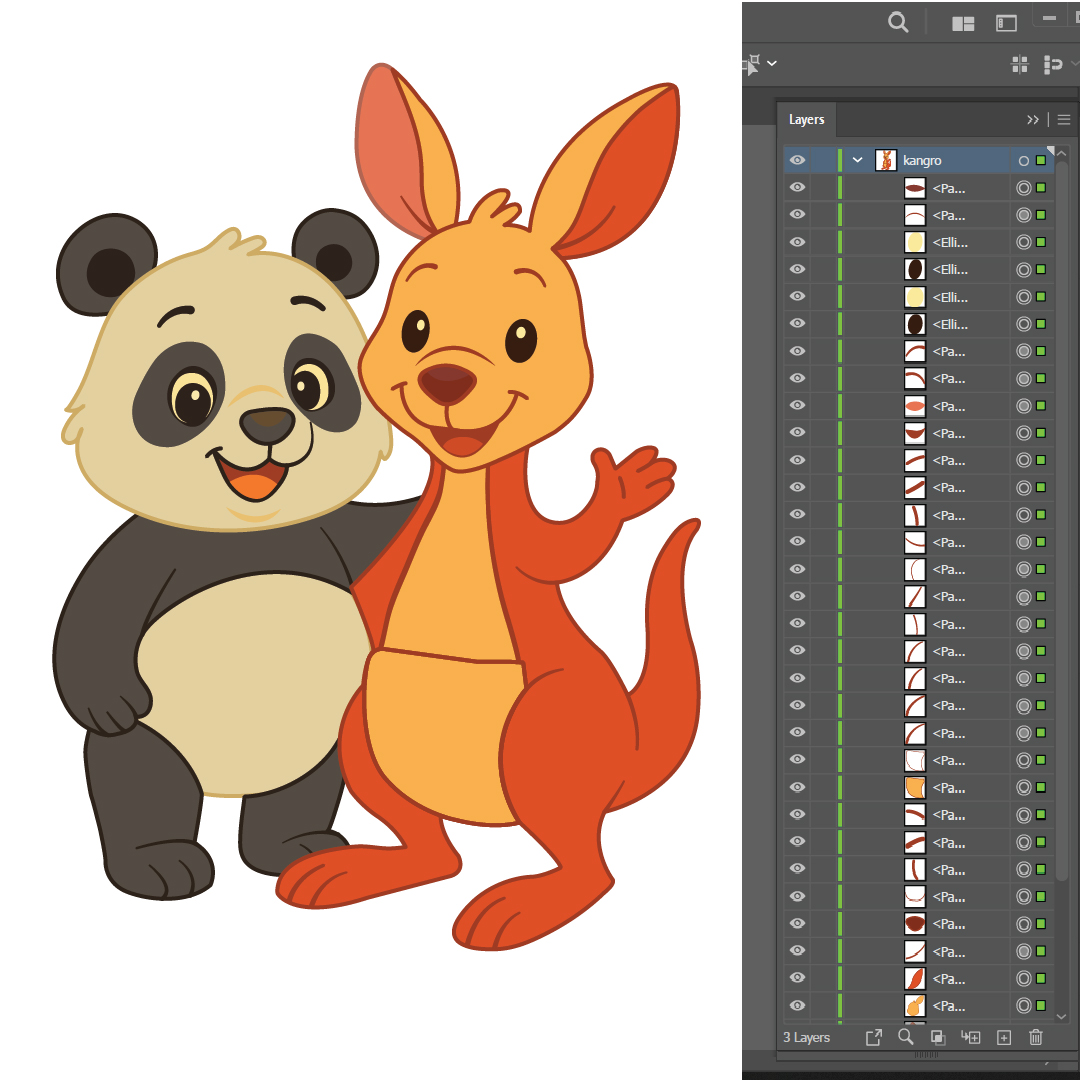Click the kangro layer name
Image resolution: width=1080 pixels, height=1080 pixels.
click(x=922, y=160)
